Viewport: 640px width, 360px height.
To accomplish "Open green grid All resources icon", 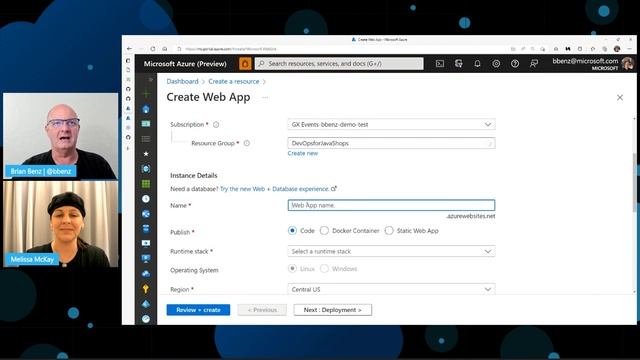I will (x=146, y=184).
